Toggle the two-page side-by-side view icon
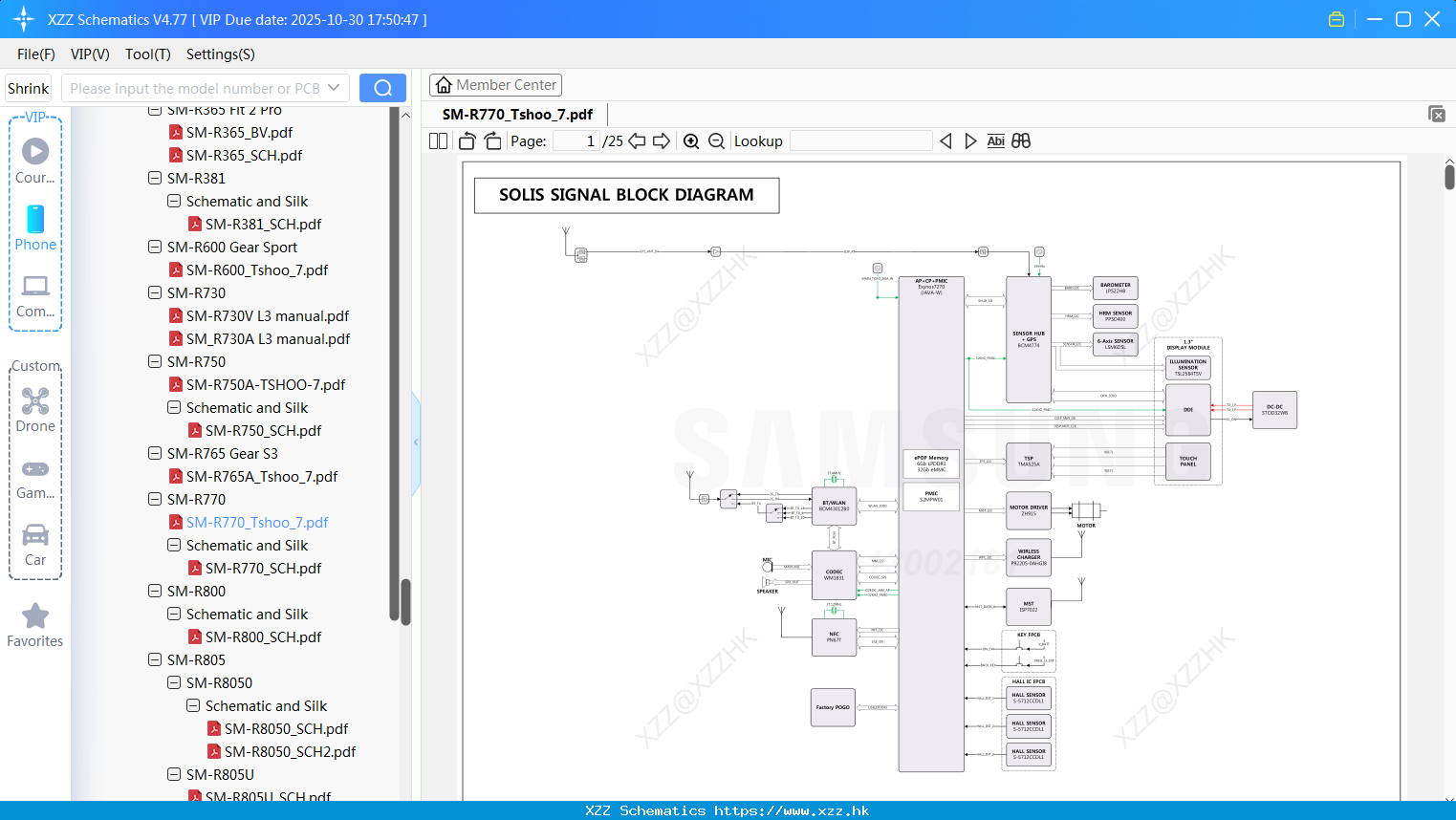This screenshot has width=1456, height=820. (x=439, y=141)
